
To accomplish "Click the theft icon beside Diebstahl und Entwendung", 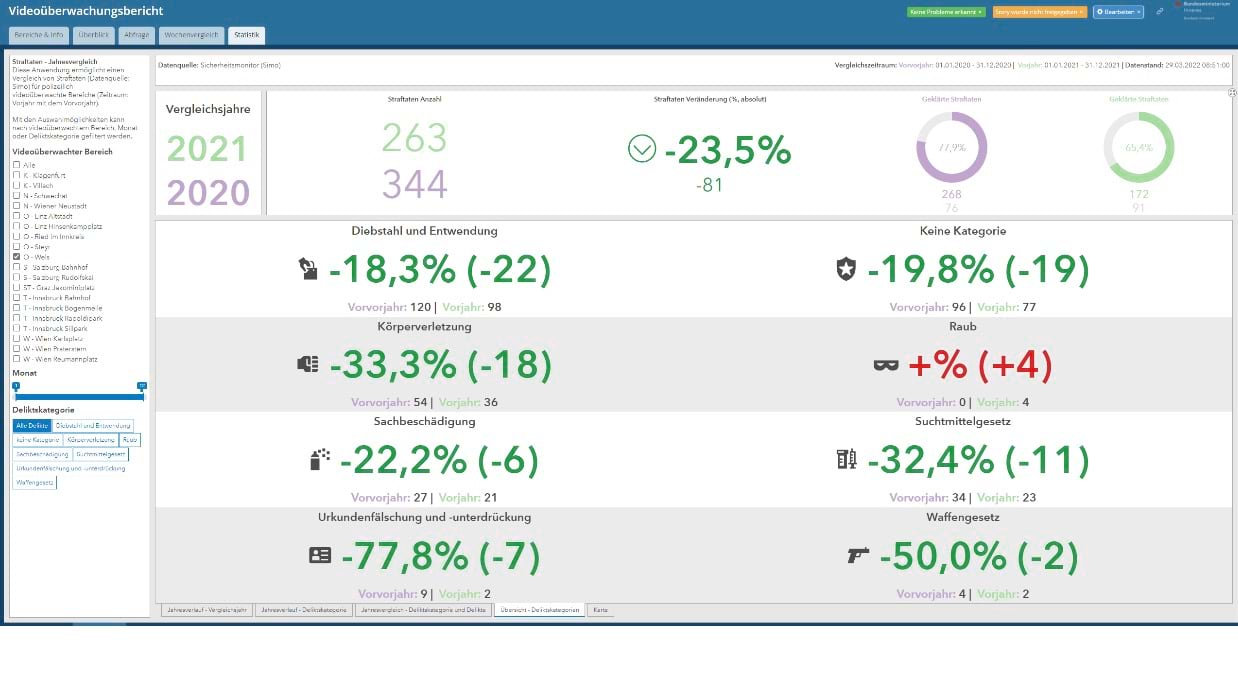I will point(307,268).
